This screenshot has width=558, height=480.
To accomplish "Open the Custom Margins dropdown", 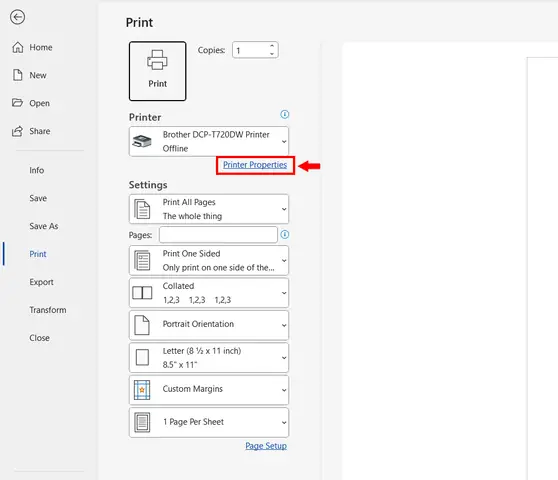I will tap(209, 390).
